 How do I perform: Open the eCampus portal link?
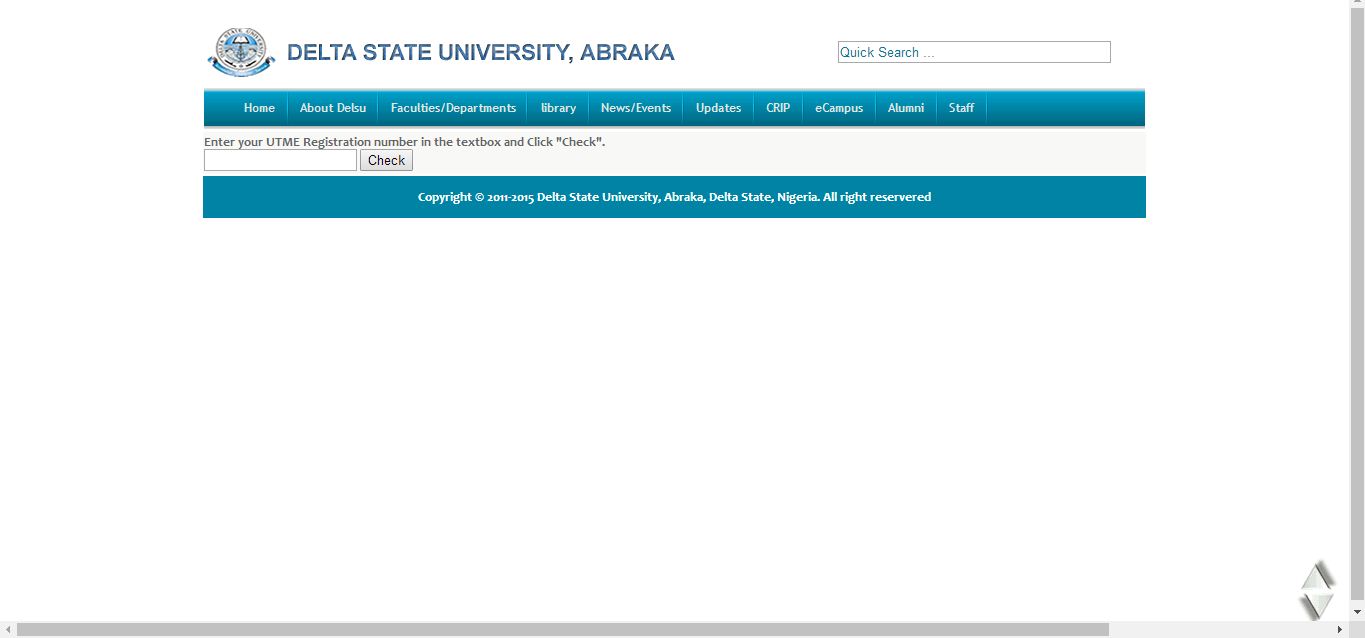tap(839, 108)
